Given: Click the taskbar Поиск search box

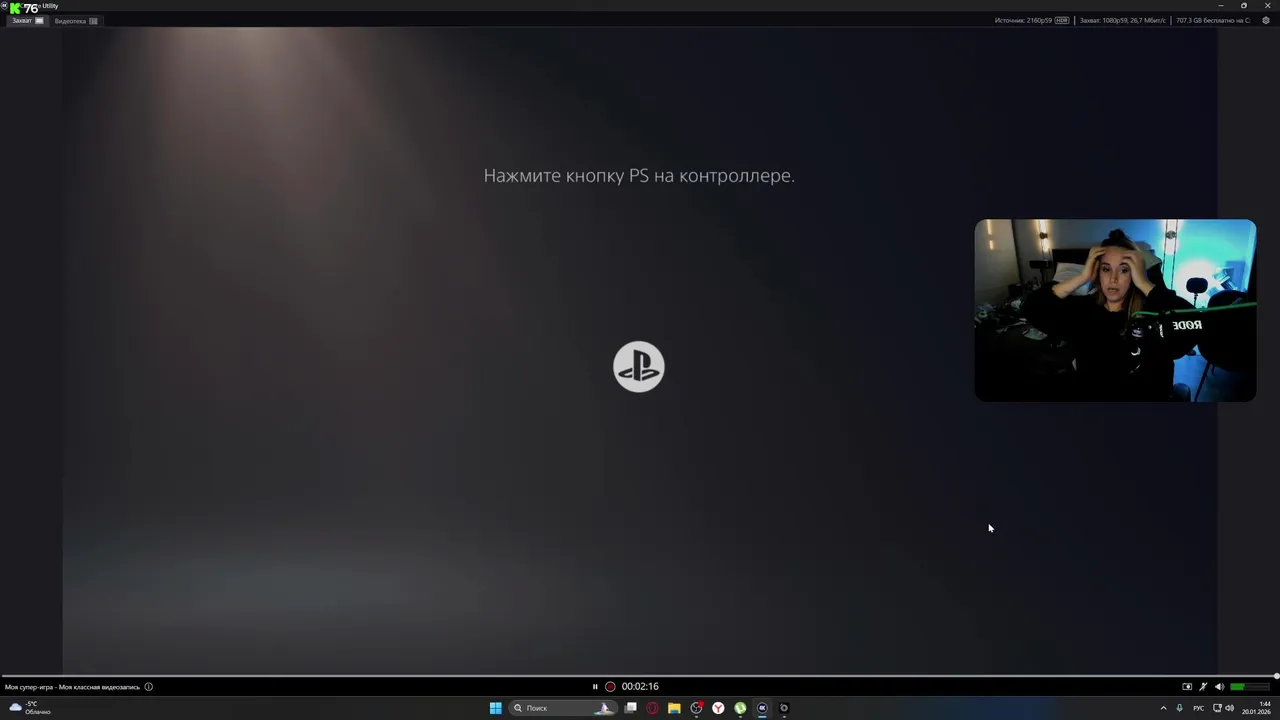Looking at the screenshot, I should [x=565, y=708].
